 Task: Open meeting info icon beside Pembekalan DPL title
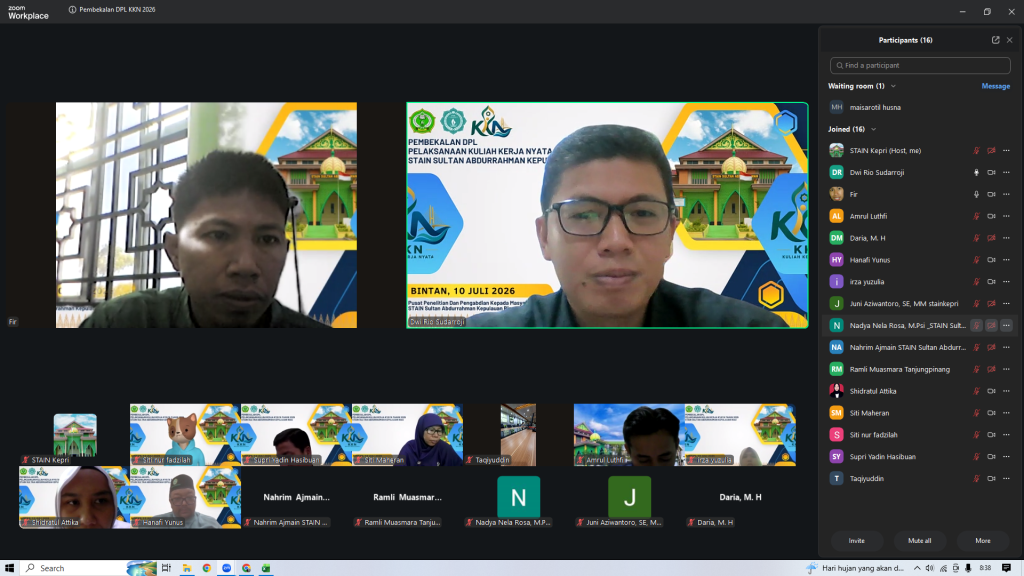coord(72,10)
